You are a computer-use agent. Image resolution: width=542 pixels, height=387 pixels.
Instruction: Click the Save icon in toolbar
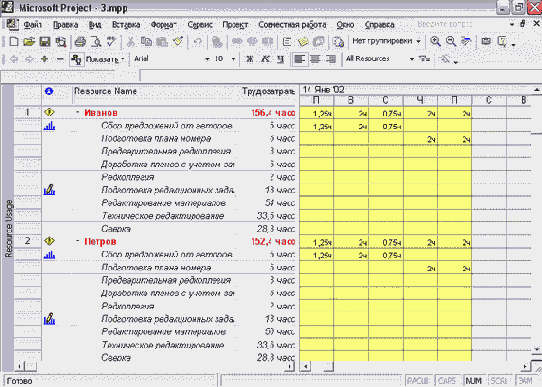[x=45, y=42]
